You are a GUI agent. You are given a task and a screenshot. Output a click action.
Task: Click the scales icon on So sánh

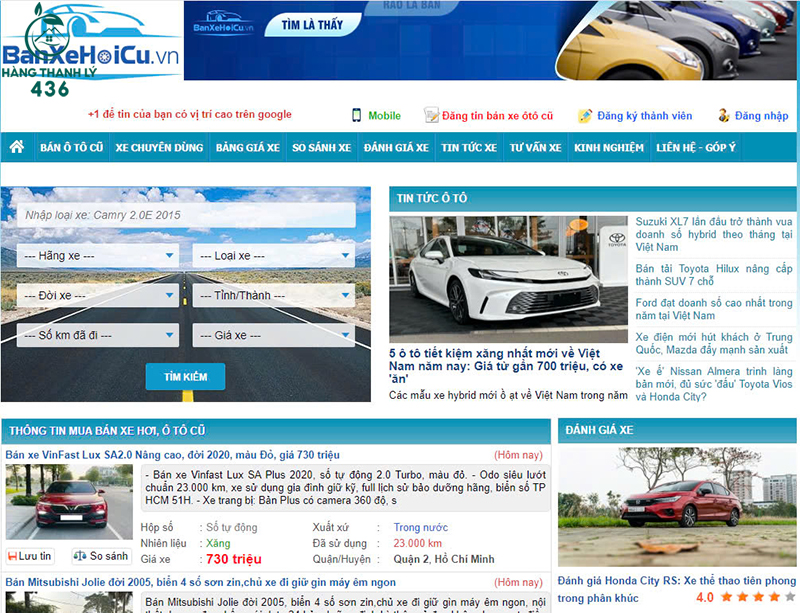click(x=80, y=556)
